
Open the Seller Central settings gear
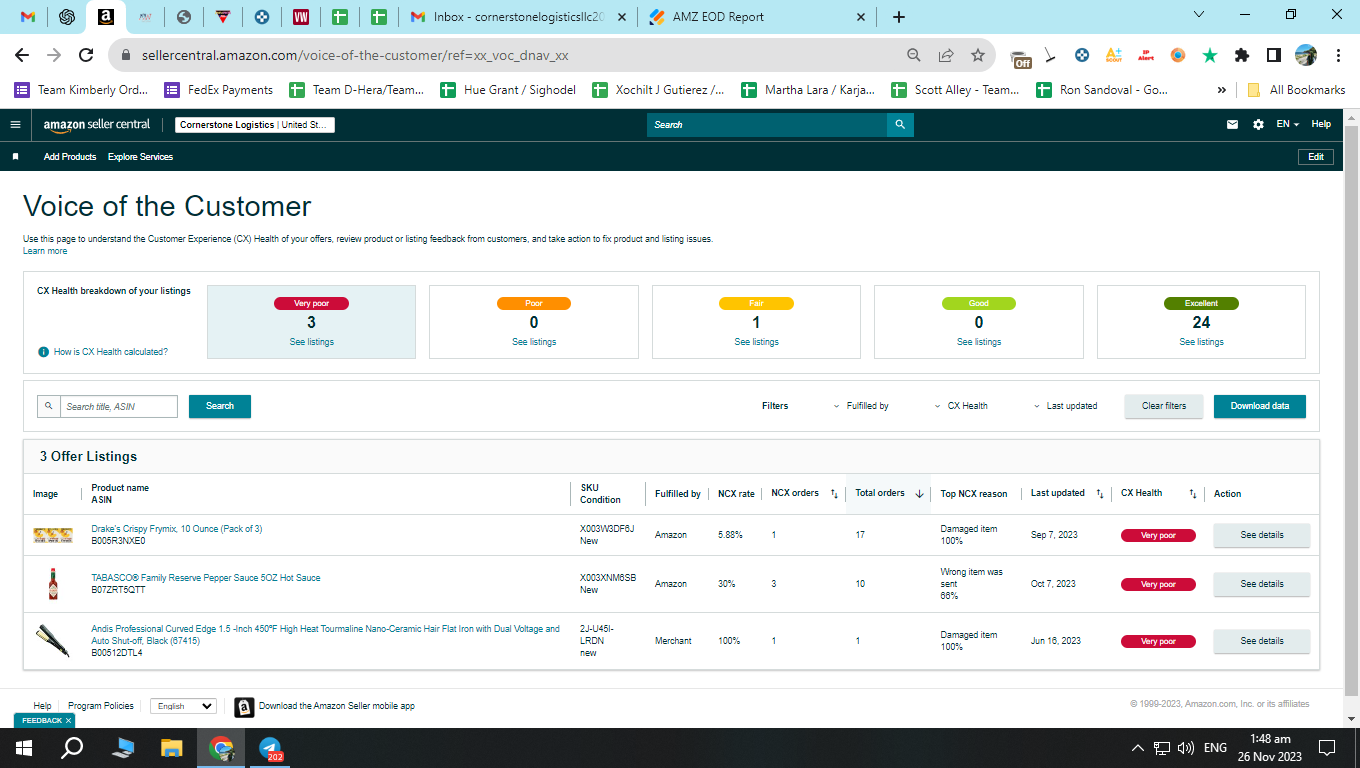coord(1258,125)
